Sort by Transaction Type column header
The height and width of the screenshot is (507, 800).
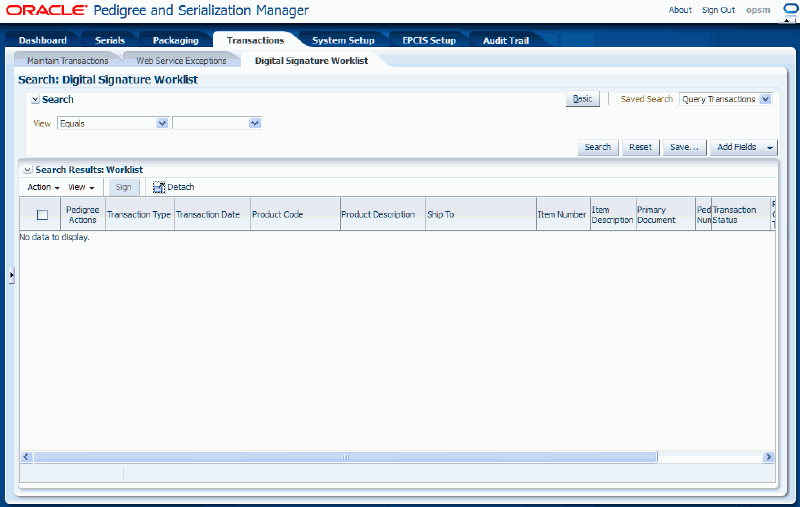139,215
